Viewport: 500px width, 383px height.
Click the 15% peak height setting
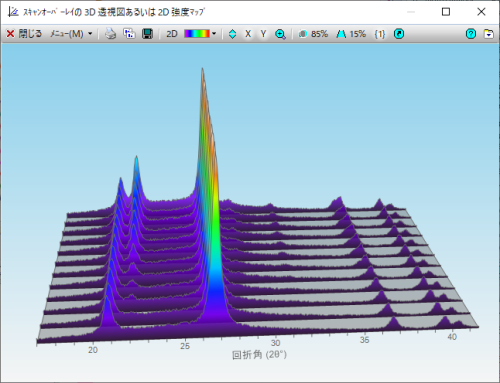(351, 34)
